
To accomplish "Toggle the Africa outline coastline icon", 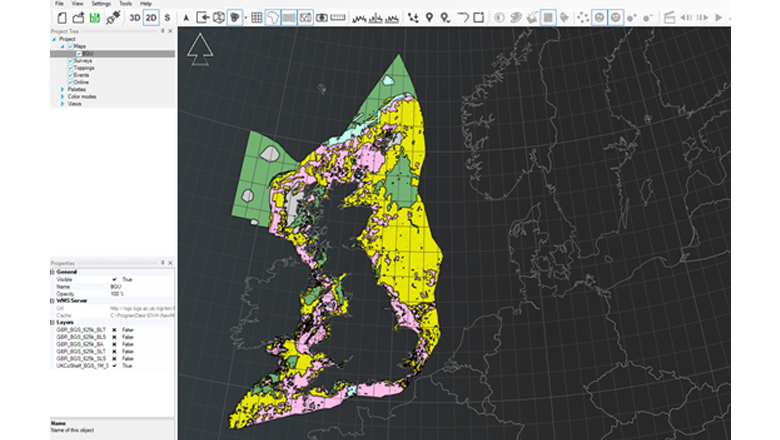I will click(x=273, y=18).
